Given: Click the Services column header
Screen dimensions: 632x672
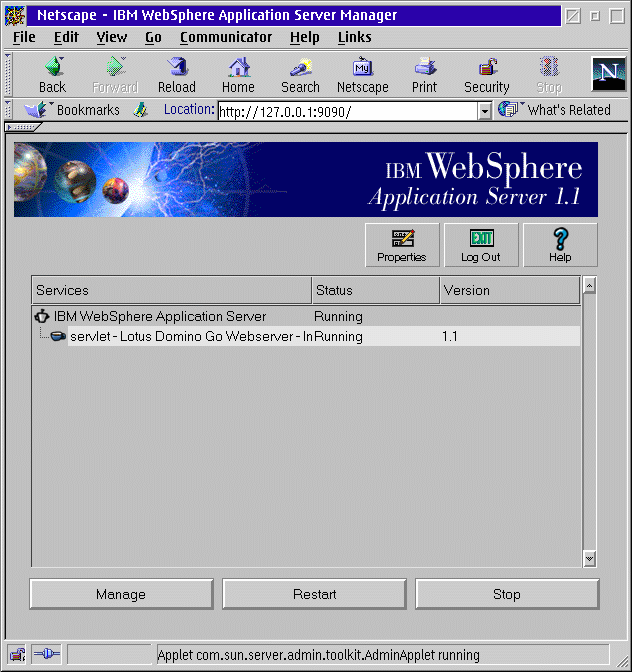Looking at the screenshot, I should [x=171, y=290].
